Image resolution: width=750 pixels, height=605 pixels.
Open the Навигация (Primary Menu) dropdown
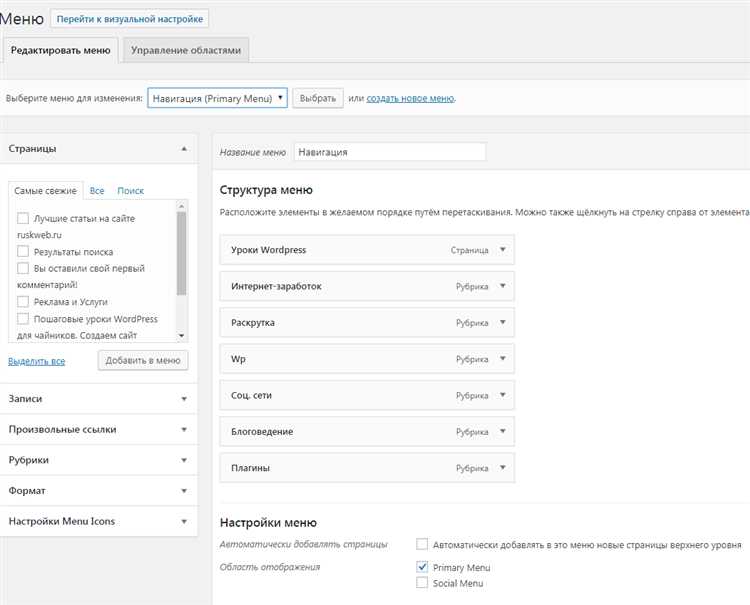click(218, 98)
